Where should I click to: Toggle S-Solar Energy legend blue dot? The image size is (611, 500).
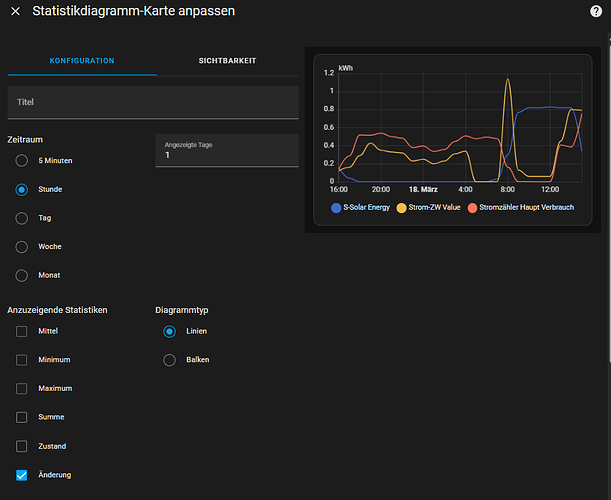coord(336,208)
